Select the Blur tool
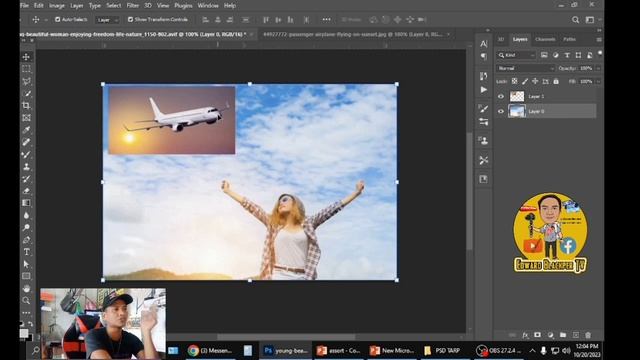 point(26,215)
